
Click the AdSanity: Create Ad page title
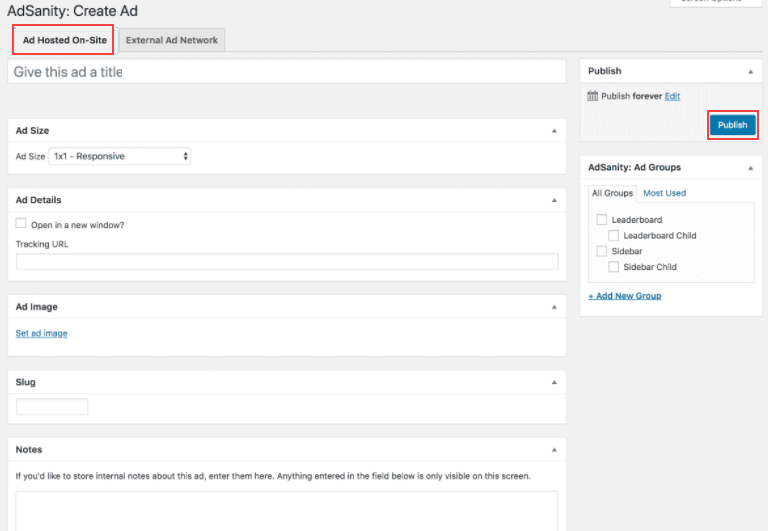click(x=72, y=11)
